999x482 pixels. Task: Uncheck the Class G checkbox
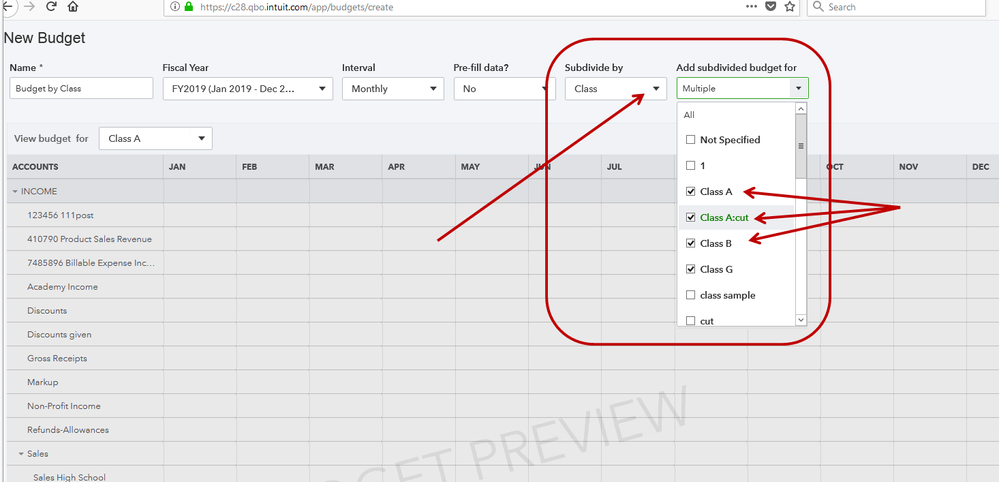tap(690, 269)
